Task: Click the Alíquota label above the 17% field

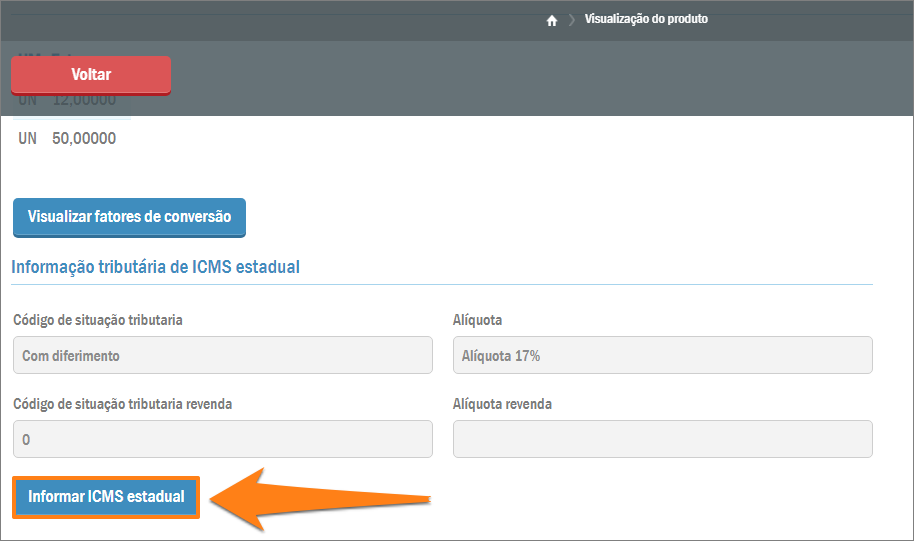Action: point(477,321)
